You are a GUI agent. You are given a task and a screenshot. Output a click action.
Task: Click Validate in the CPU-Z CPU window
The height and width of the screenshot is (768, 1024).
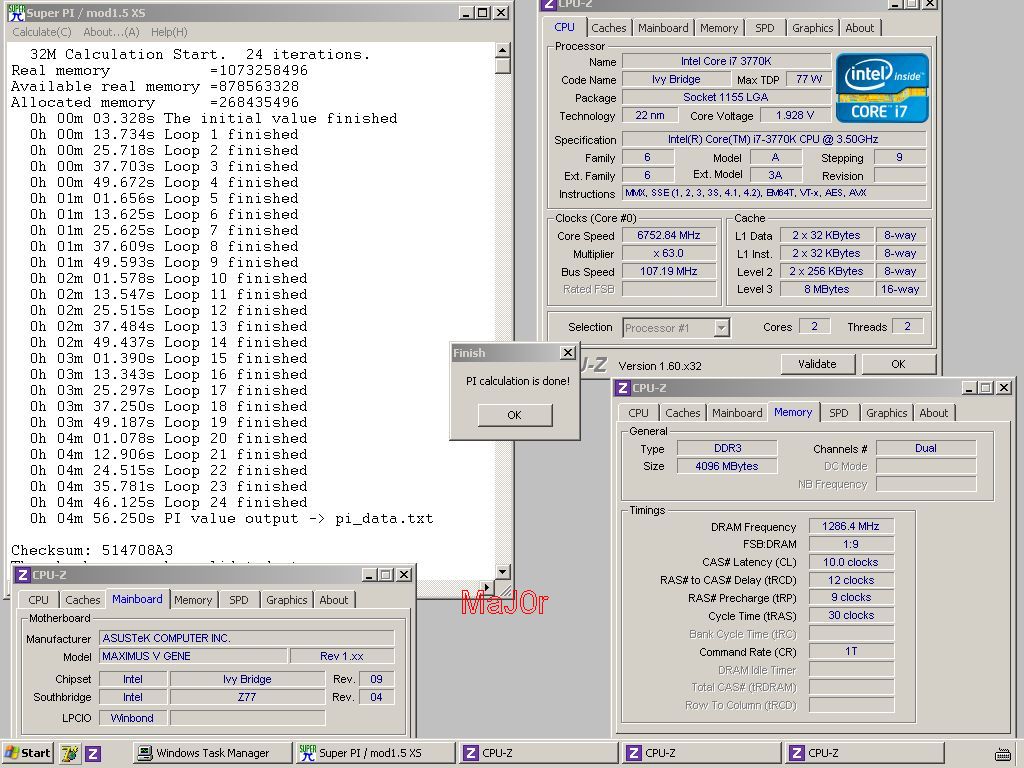coord(817,364)
